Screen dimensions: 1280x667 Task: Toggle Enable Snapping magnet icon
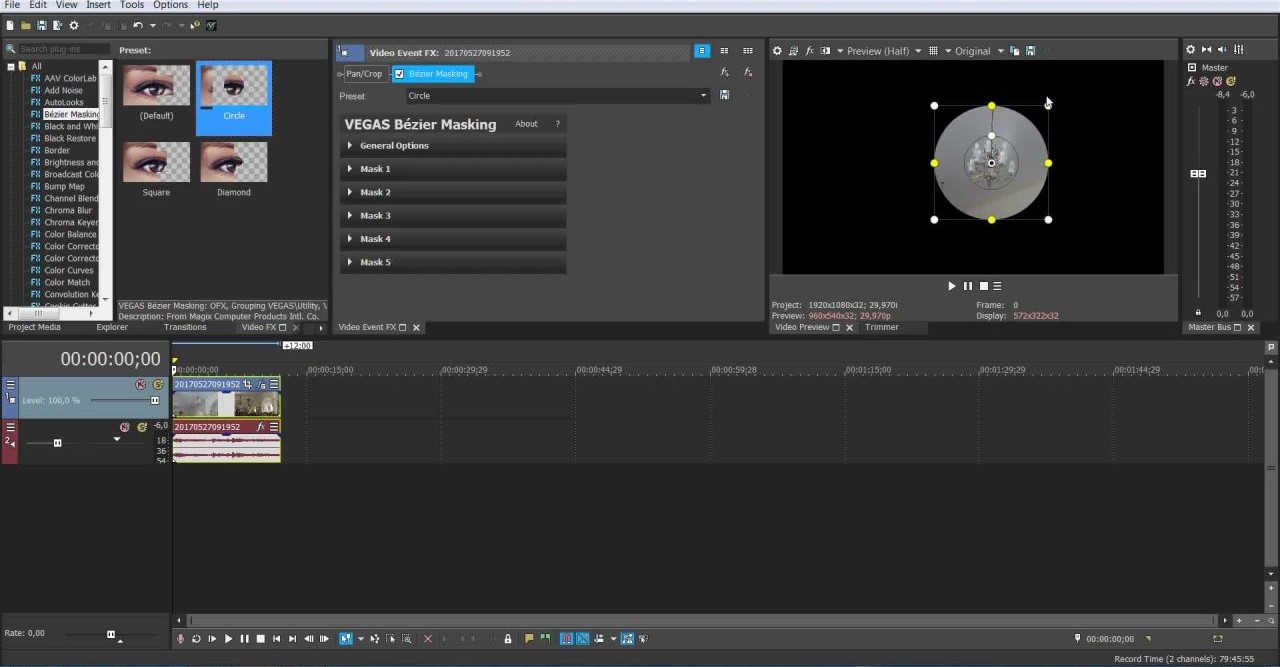566,638
